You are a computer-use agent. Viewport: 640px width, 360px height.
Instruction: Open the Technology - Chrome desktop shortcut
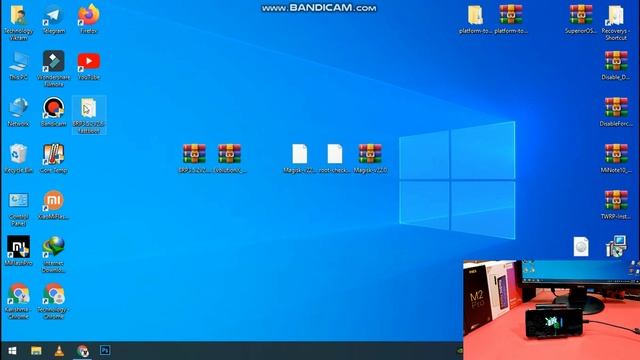53,301
